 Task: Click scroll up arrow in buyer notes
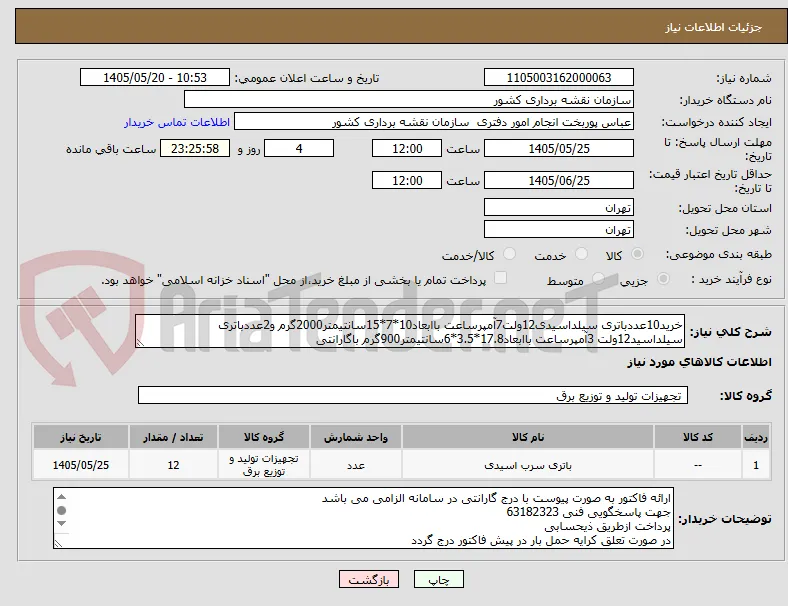tap(61, 497)
